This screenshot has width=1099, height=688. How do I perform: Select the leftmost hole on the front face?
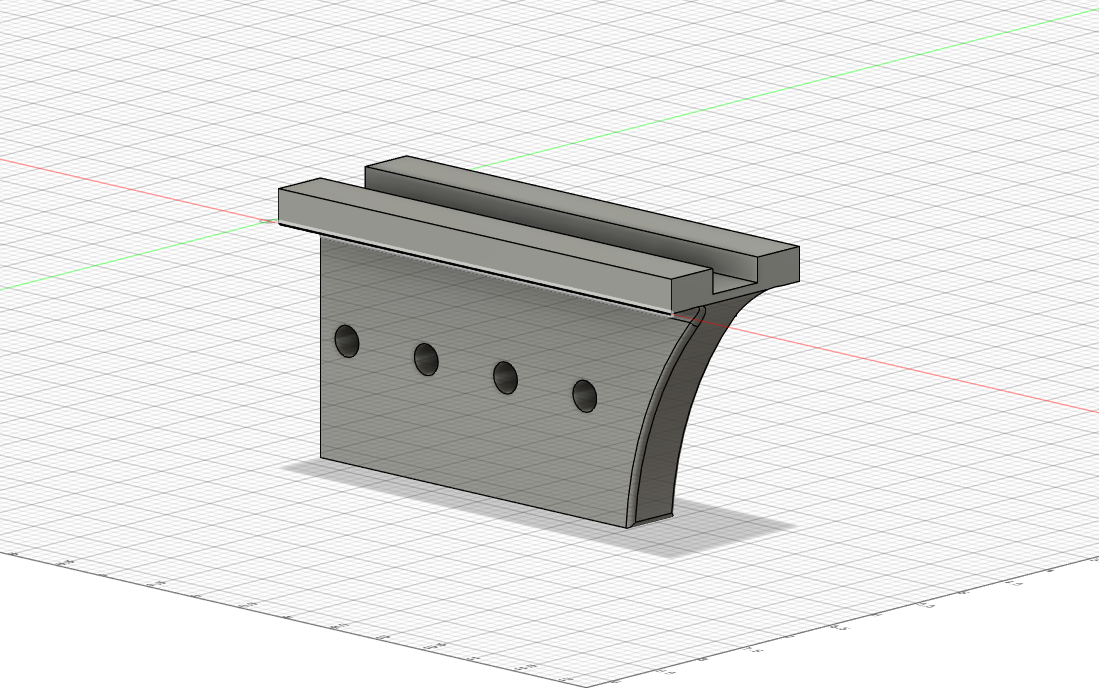pyautogui.click(x=347, y=341)
